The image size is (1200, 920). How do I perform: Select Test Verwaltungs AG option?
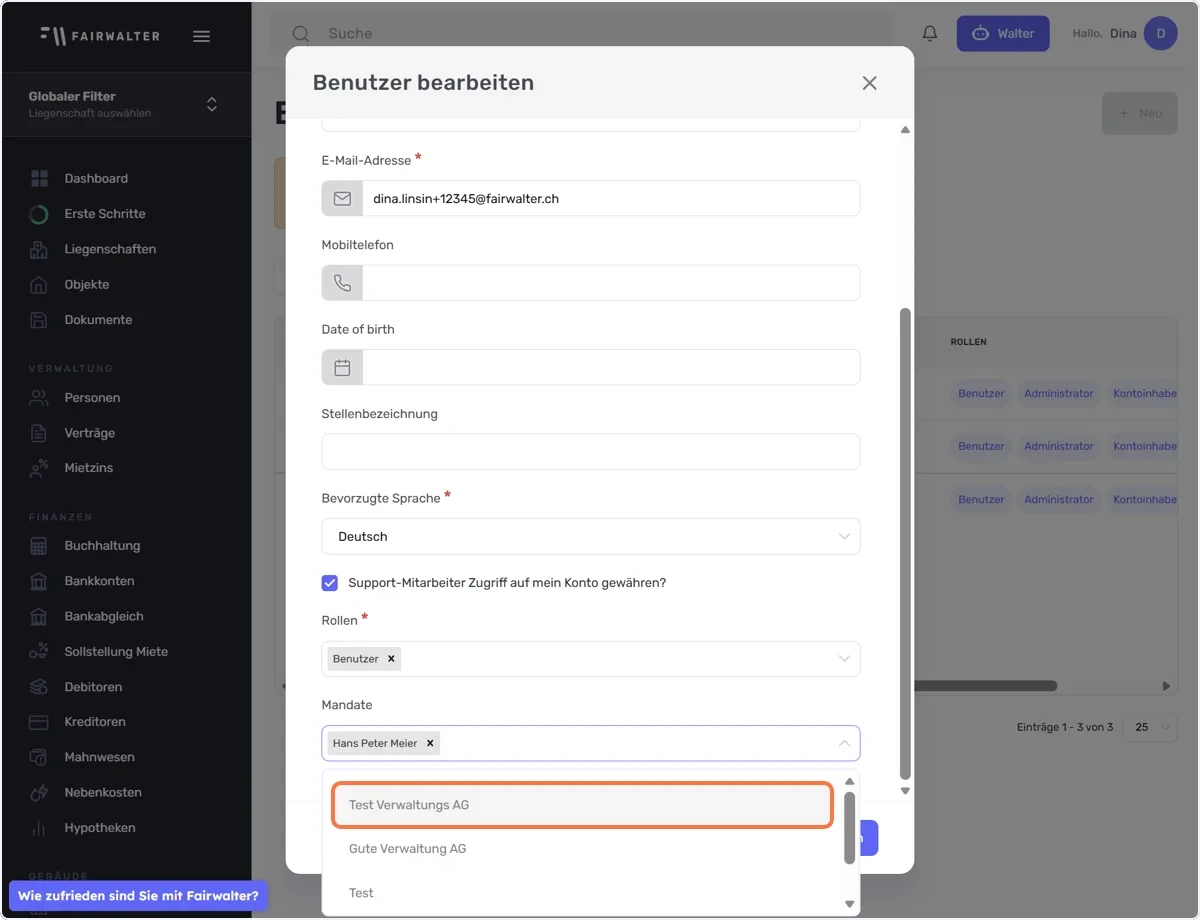point(582,805)
